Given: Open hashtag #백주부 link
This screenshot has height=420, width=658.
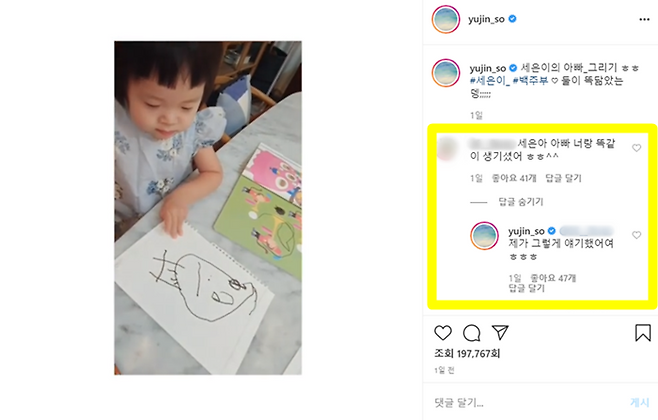Looking at the screenshot, I should point(530,81).
